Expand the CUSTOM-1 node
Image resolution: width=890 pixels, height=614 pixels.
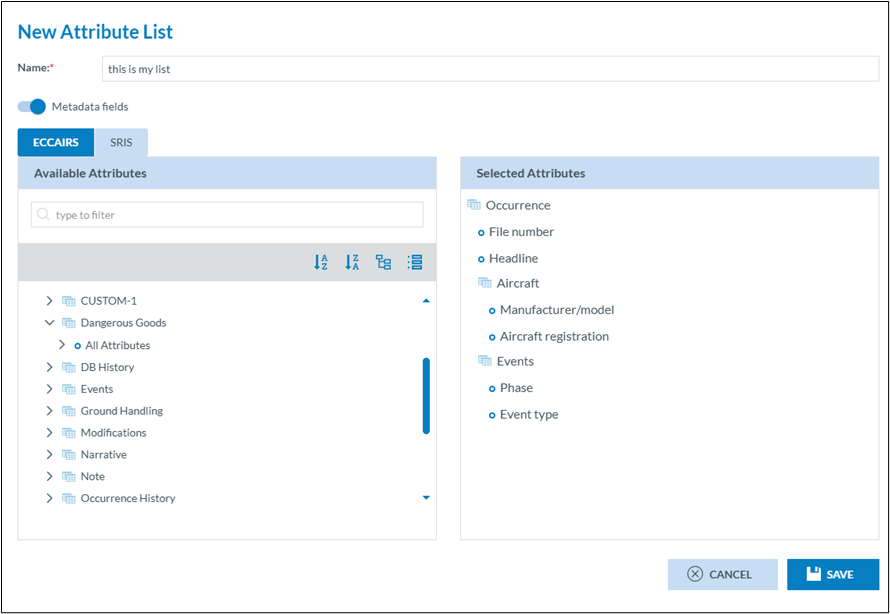click(49, 301)
